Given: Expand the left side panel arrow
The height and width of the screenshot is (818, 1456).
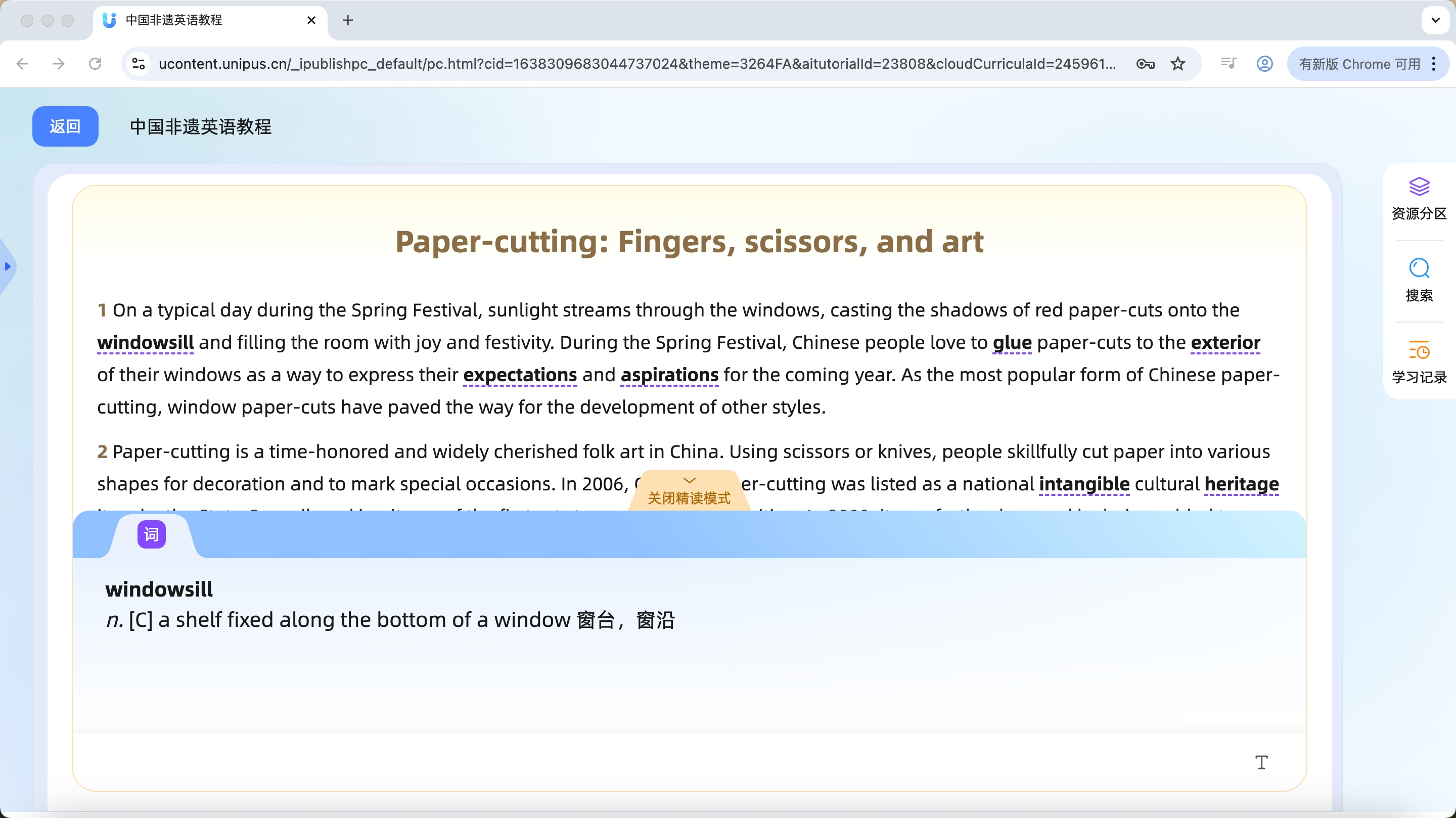Looking at the screenshot, I should 8,266.
